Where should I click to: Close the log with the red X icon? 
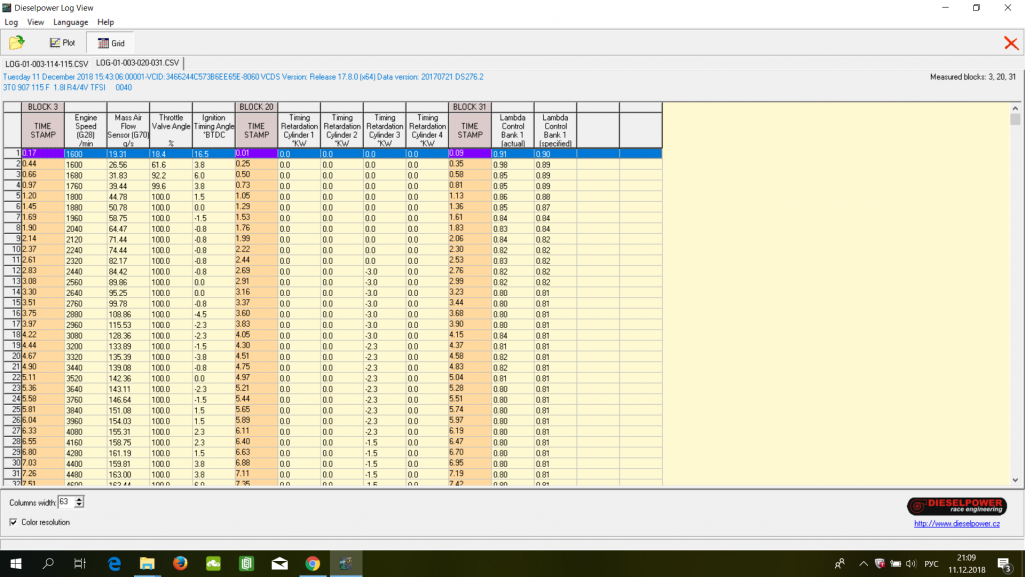point(1010,43)
